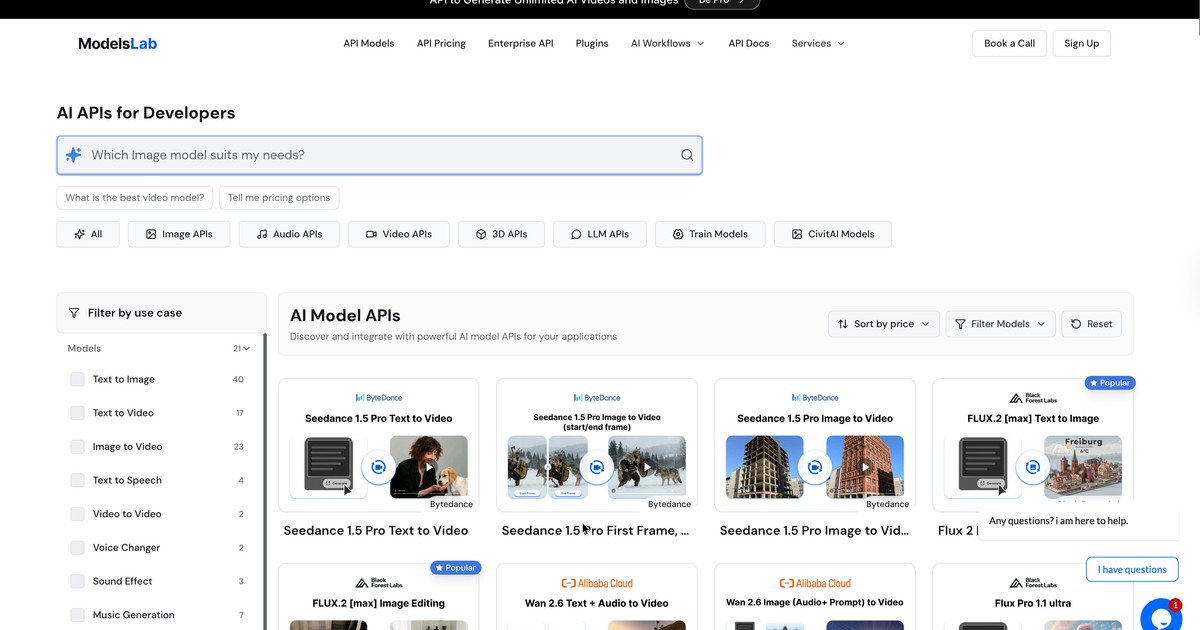1200x630 pixels.
Task: Click the funnel icon beside Filter by use case
Action: pyautogui.click(x=74, y=313)
